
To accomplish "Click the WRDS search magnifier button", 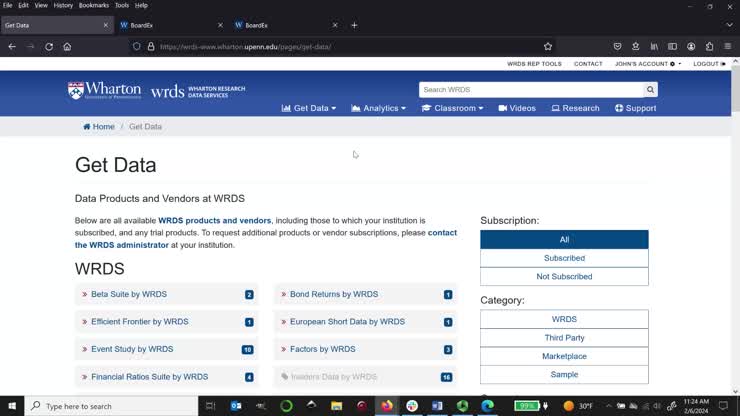I will pyautogui.click(x=650, y=90).
